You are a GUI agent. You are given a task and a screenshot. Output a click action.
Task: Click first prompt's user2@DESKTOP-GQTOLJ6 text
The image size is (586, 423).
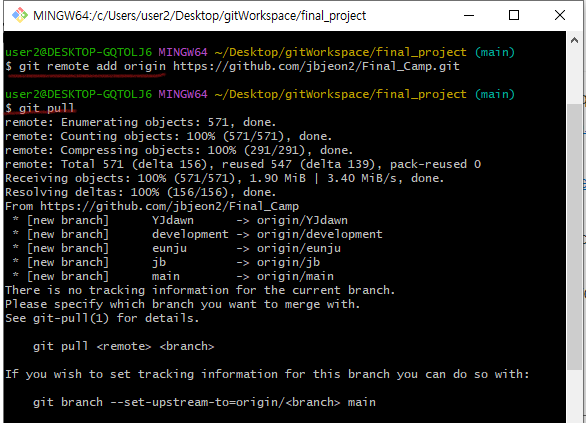point(78,52)
